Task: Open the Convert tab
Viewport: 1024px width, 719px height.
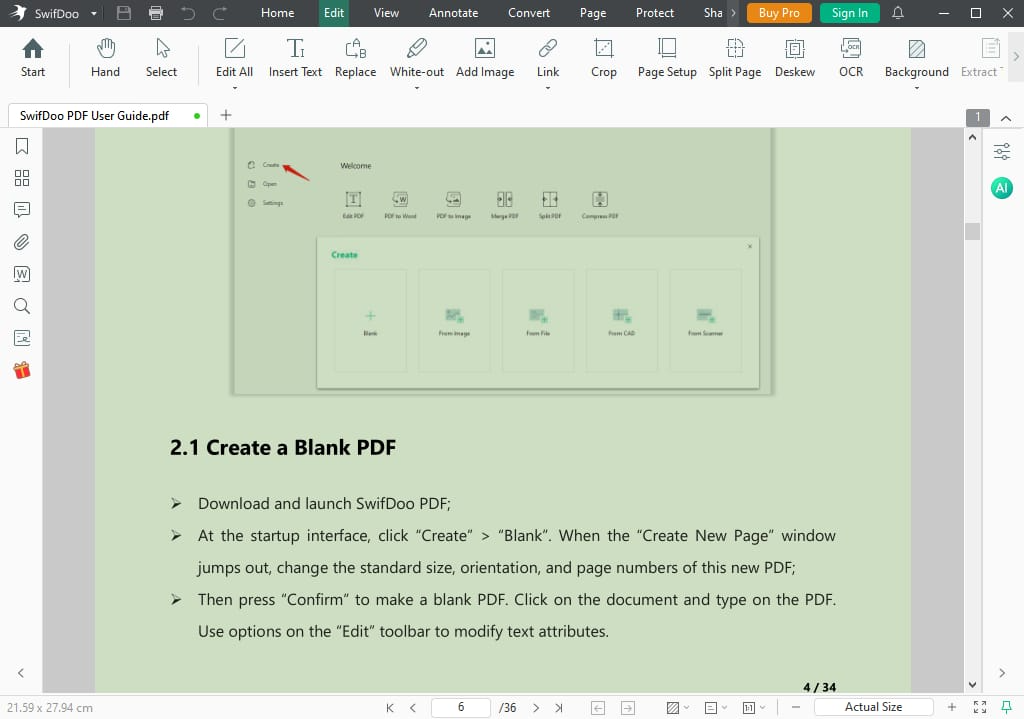Action: click(529, 13)
